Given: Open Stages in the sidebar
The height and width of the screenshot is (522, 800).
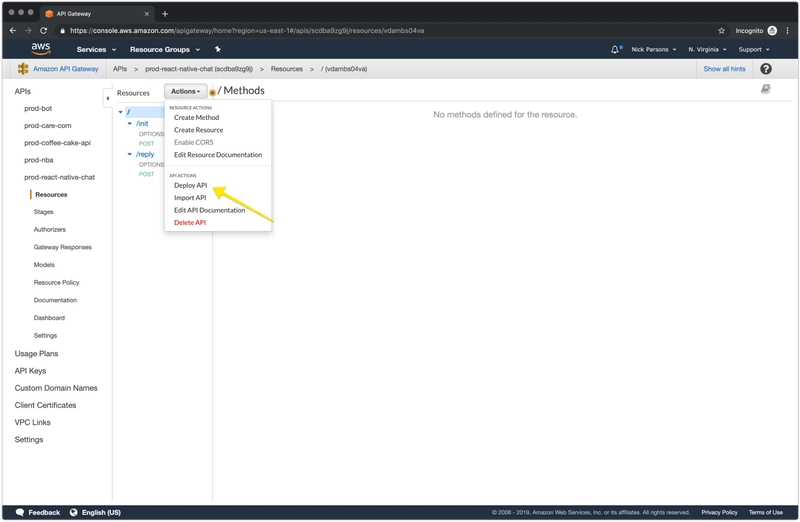Looking at the screenshot, I should tap(43, 212).
